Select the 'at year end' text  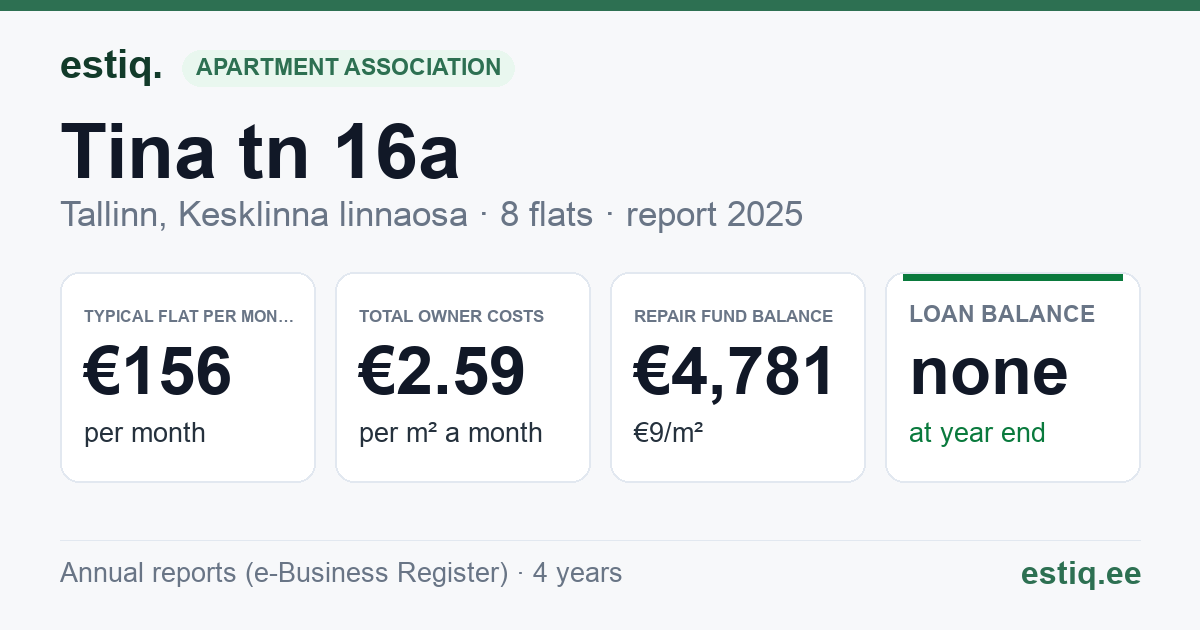point(977,433)
